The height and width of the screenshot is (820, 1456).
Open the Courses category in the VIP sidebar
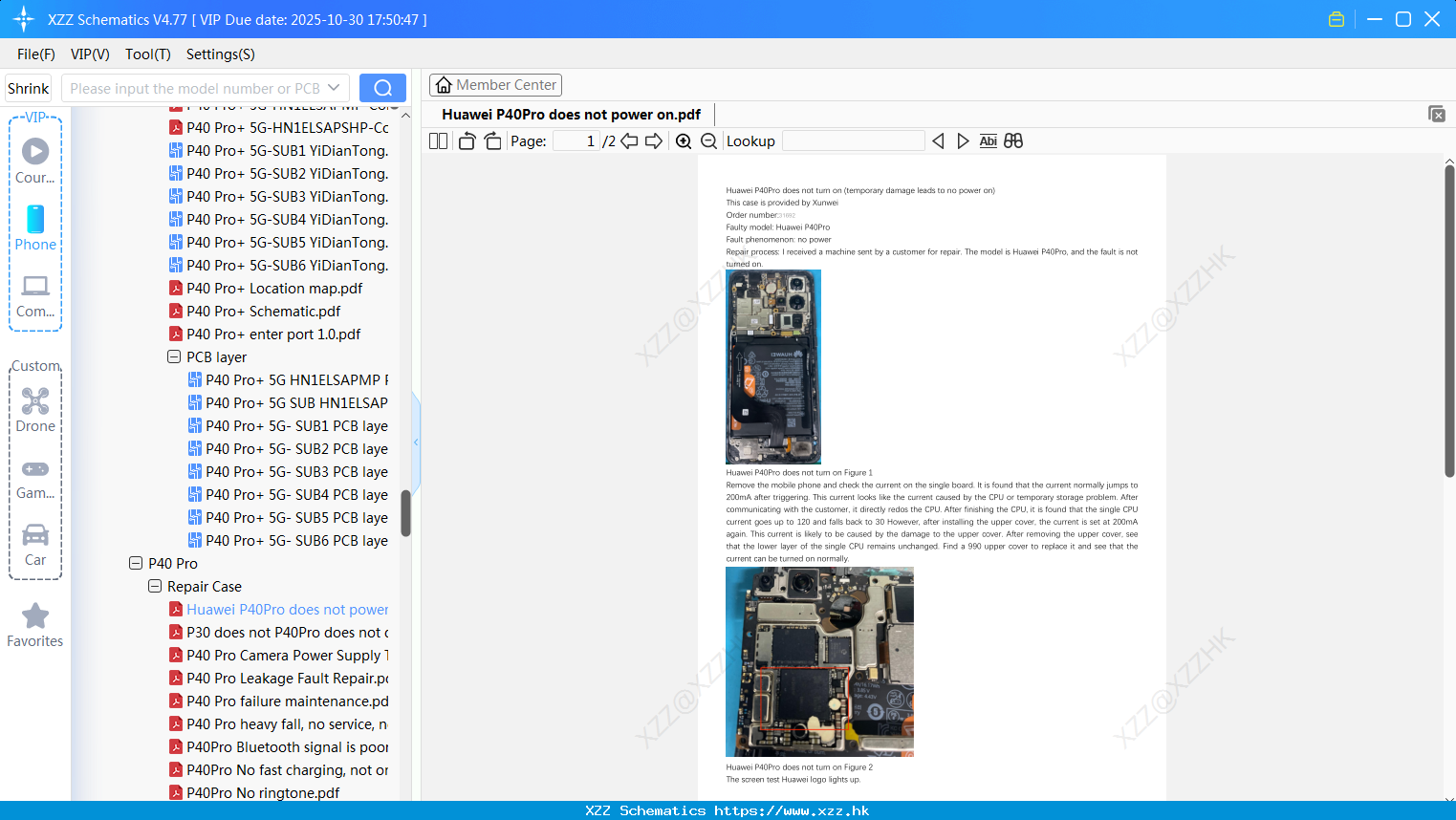tap(35, 161)
